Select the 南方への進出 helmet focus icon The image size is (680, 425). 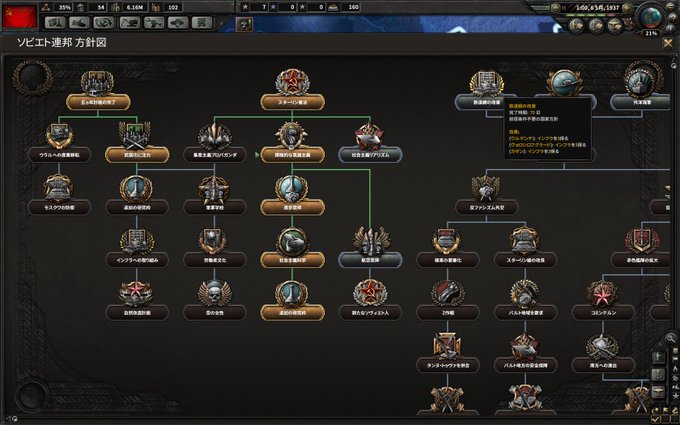603,346
